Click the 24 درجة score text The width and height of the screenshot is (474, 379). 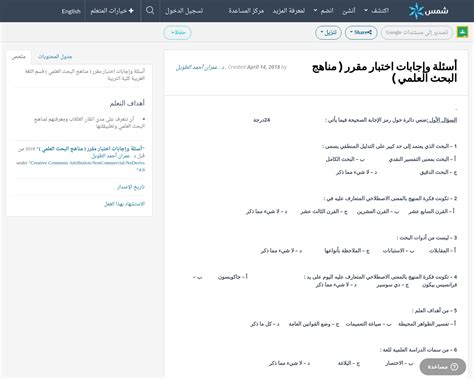262,120
